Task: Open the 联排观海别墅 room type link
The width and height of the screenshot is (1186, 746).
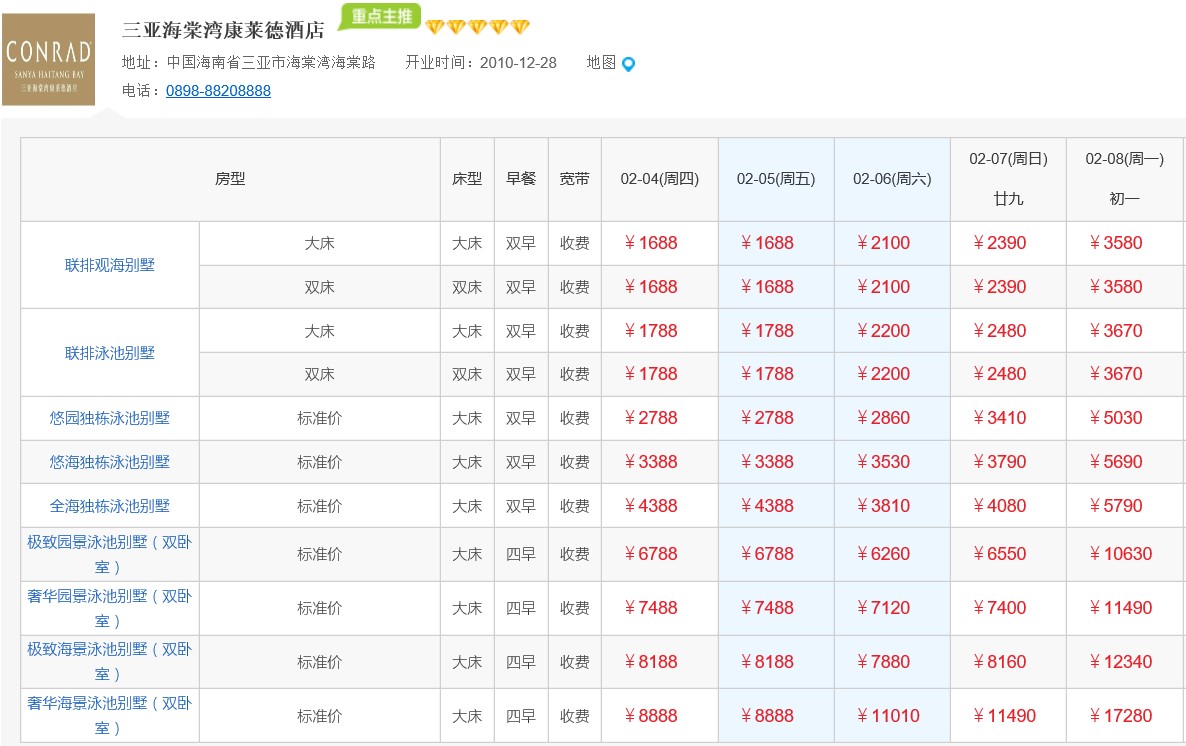Action: (110, 265)
